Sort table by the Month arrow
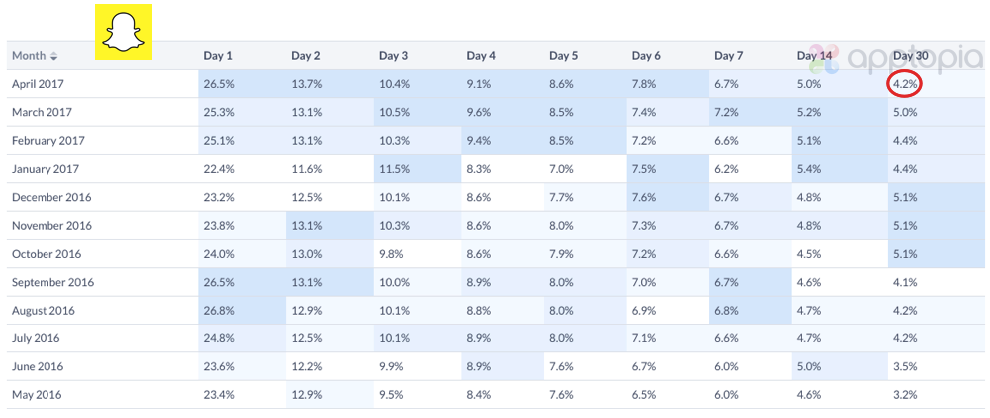 (54, 56)
